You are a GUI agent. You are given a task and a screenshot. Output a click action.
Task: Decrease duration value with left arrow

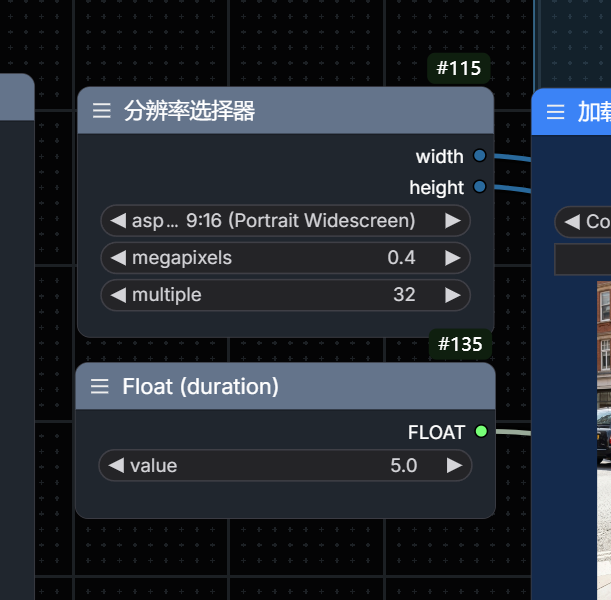coord(116,465)
